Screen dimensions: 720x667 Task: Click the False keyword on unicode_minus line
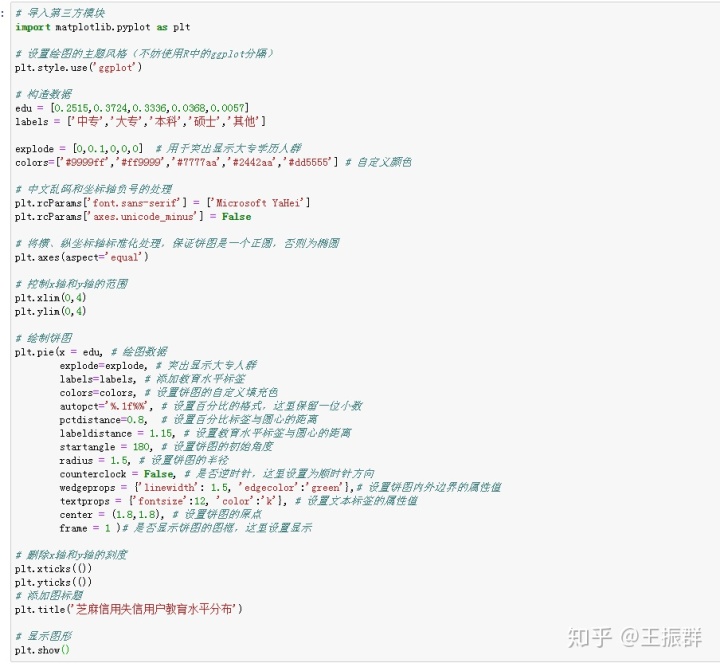pos(236,217)
